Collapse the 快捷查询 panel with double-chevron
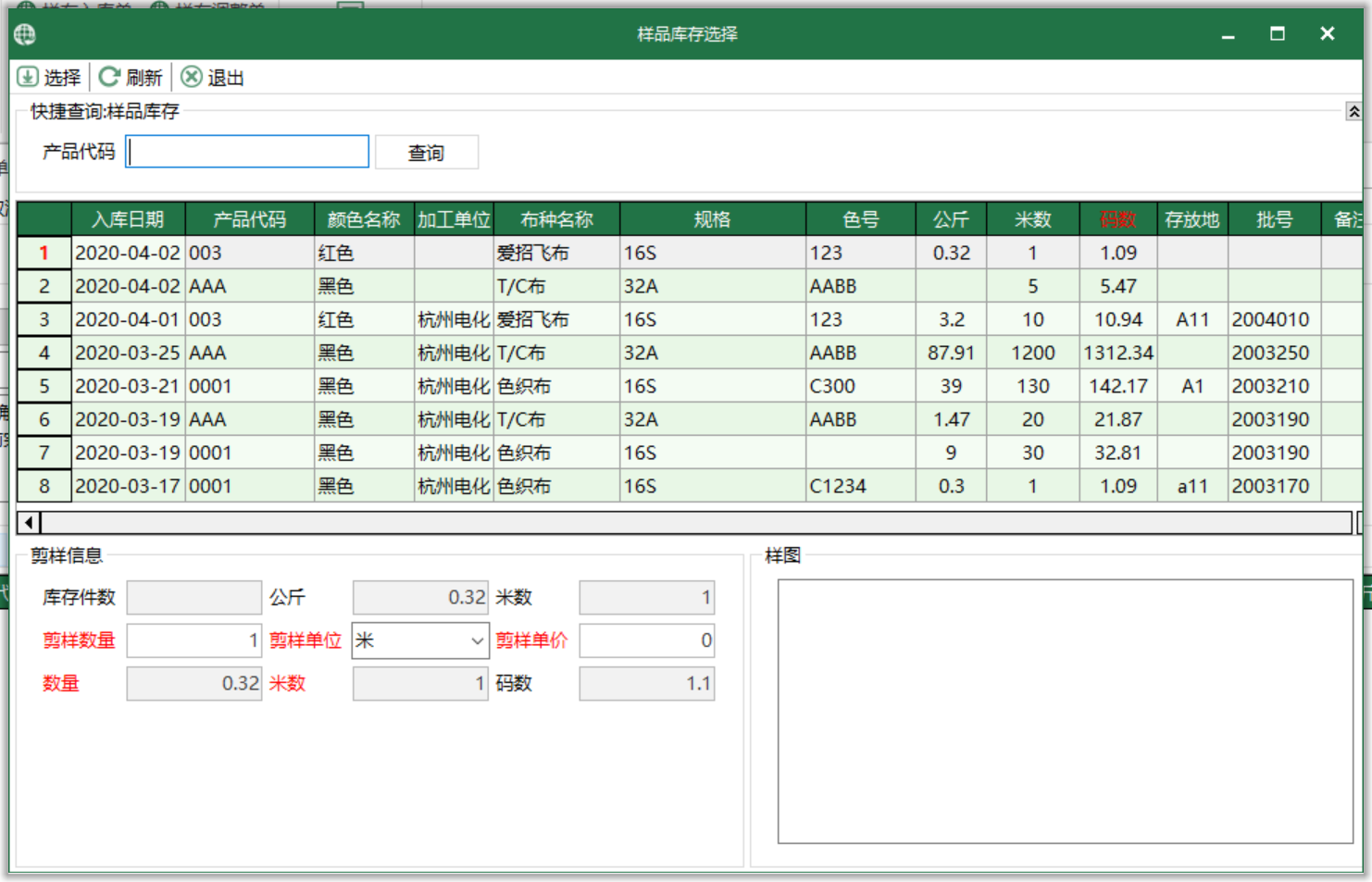This screenshot has width=1372, height=882. tap(1353, 112)
